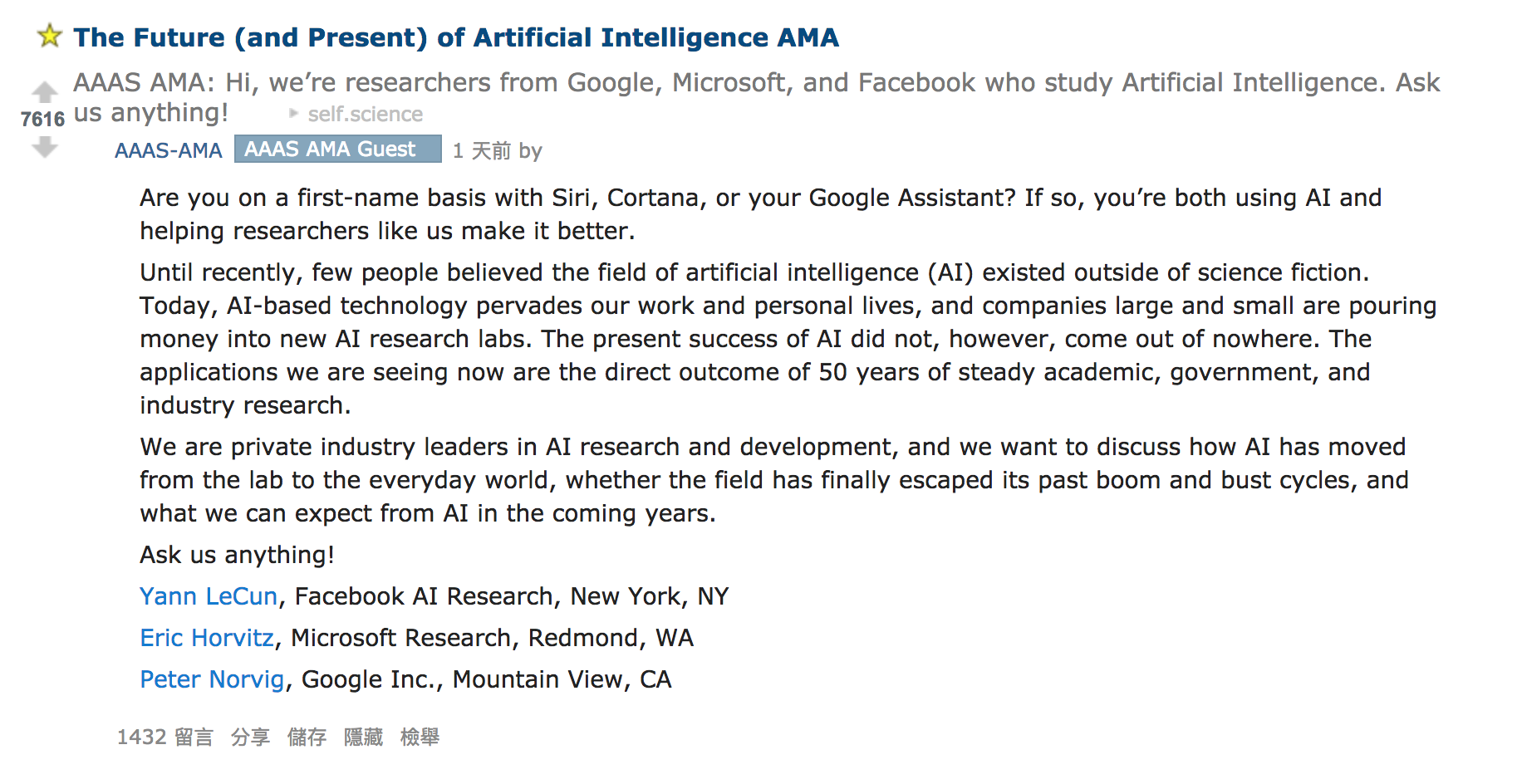
Task: Click the 分享 share button
Action: click(x=250, y=737)
